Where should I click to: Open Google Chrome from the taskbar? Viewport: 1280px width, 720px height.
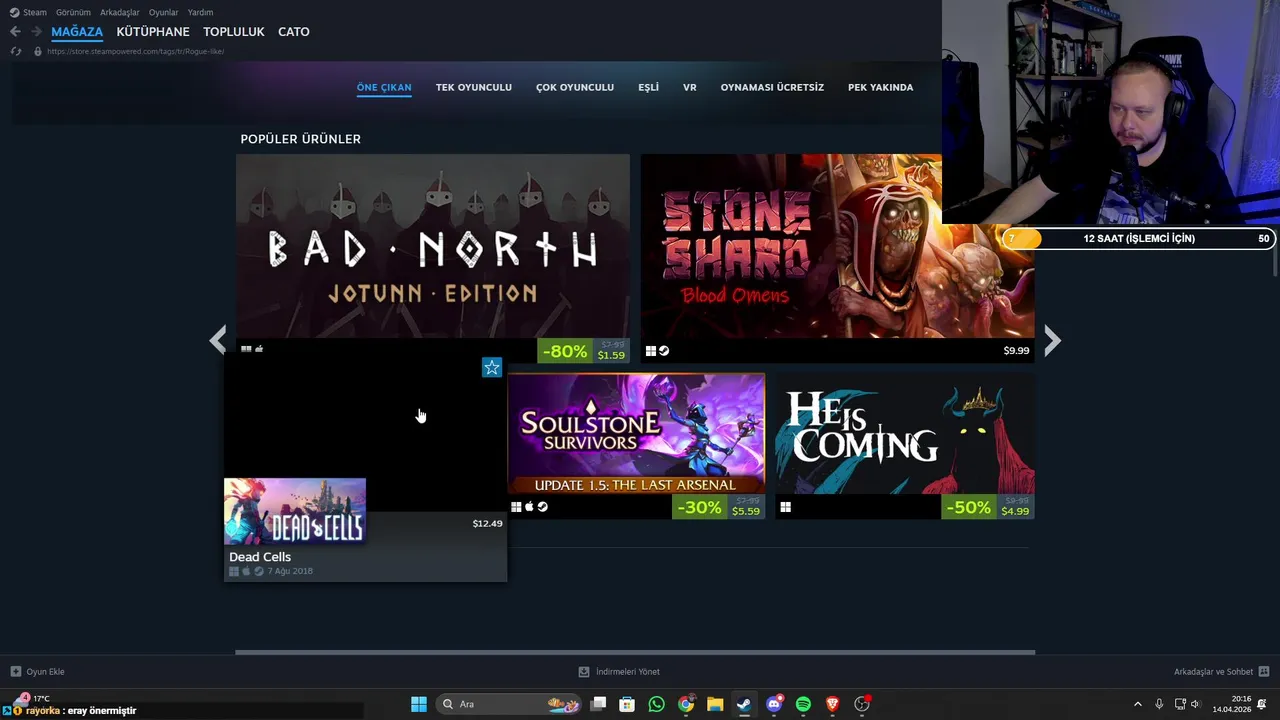[x=686, y=704]
